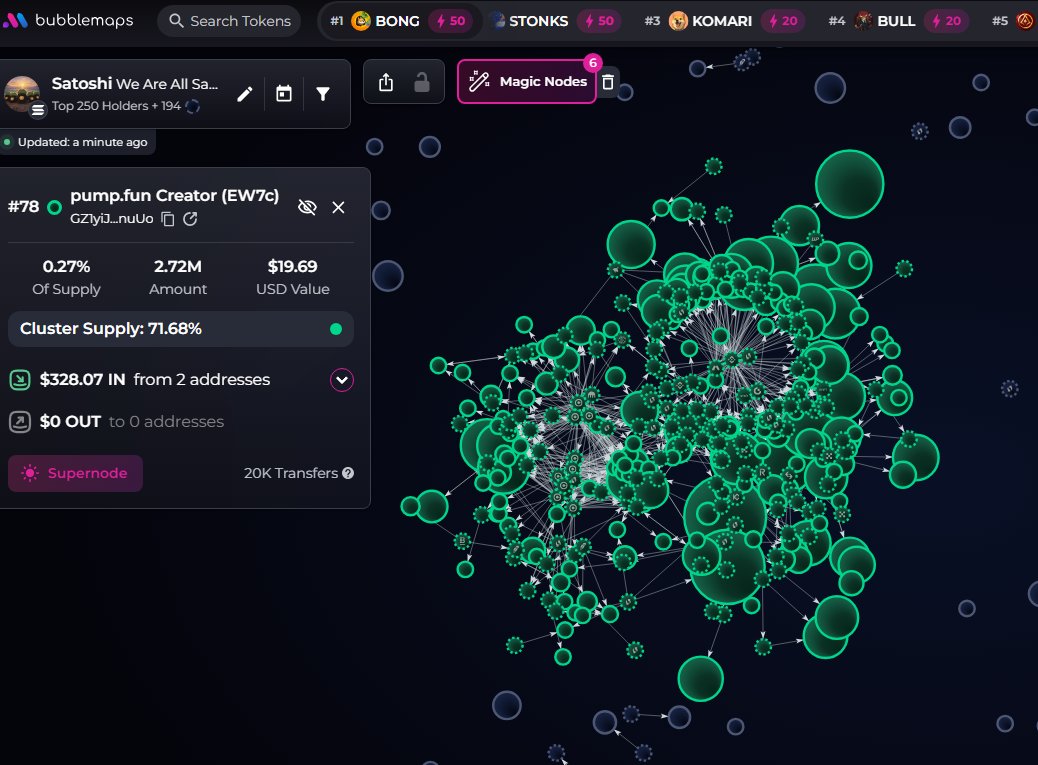Image resolution: width=1038 pixels, height=765 pixels.
Task: Click the filter icon in the token panel
Action: [322, 93]
